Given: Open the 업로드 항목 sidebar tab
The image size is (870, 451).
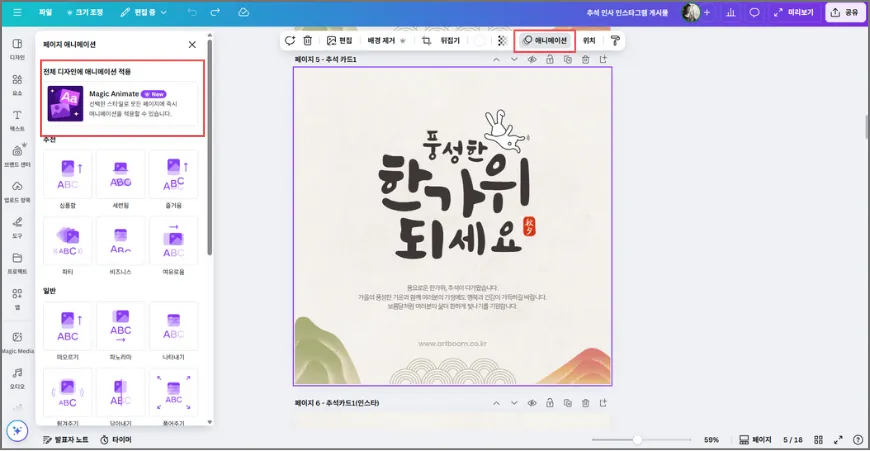Looking at the screenshot, I should point(17,192).
